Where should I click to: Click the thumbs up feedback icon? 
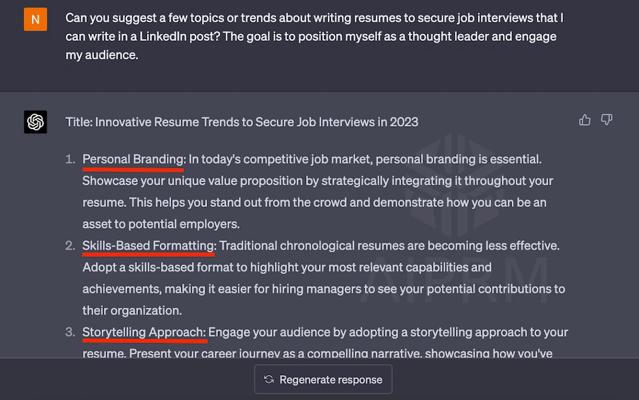[585, 120]
